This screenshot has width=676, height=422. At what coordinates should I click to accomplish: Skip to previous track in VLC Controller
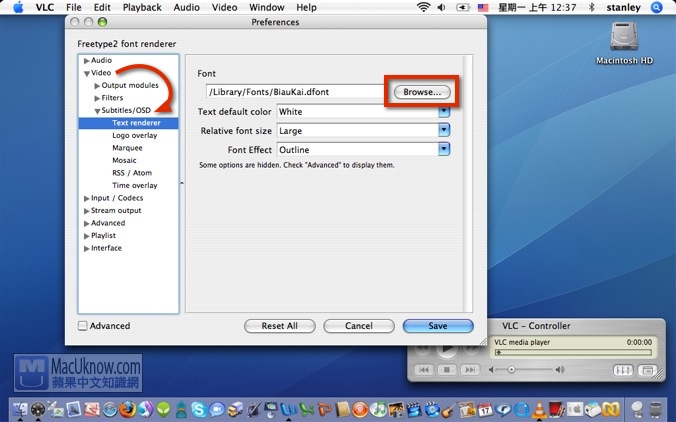[x=424, y=369]
